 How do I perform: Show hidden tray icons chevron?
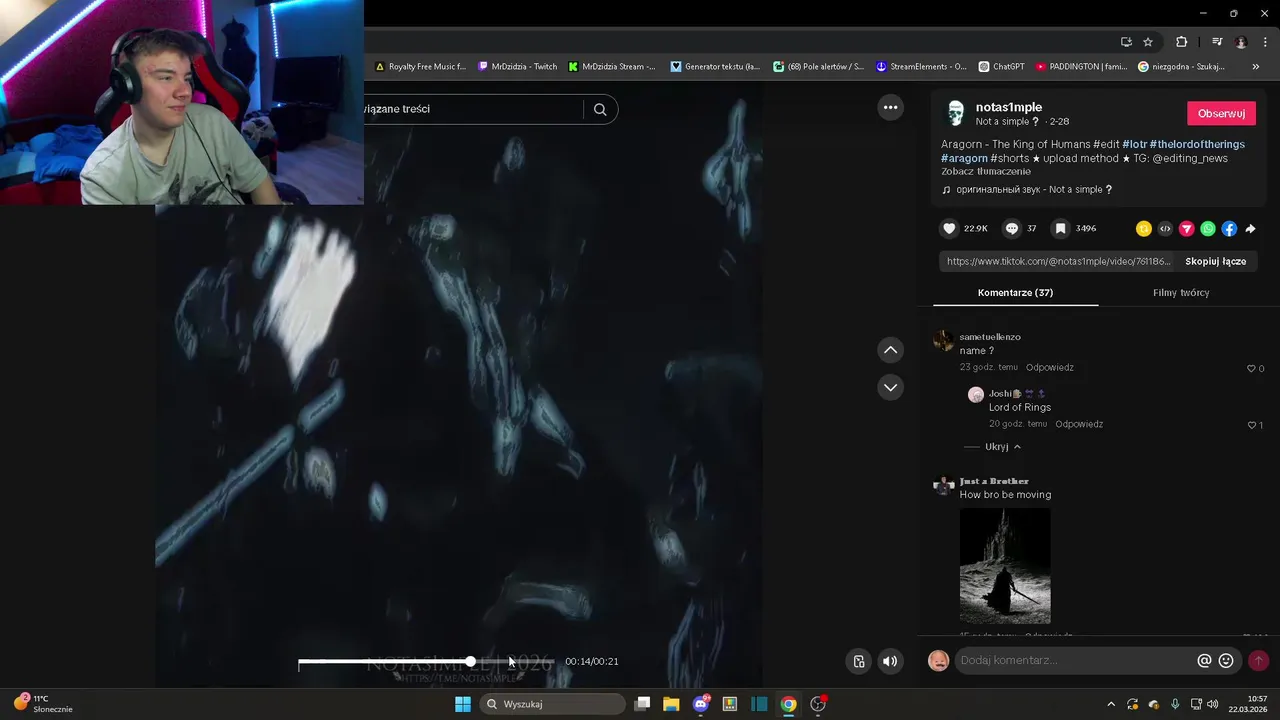click(1110, 704)
